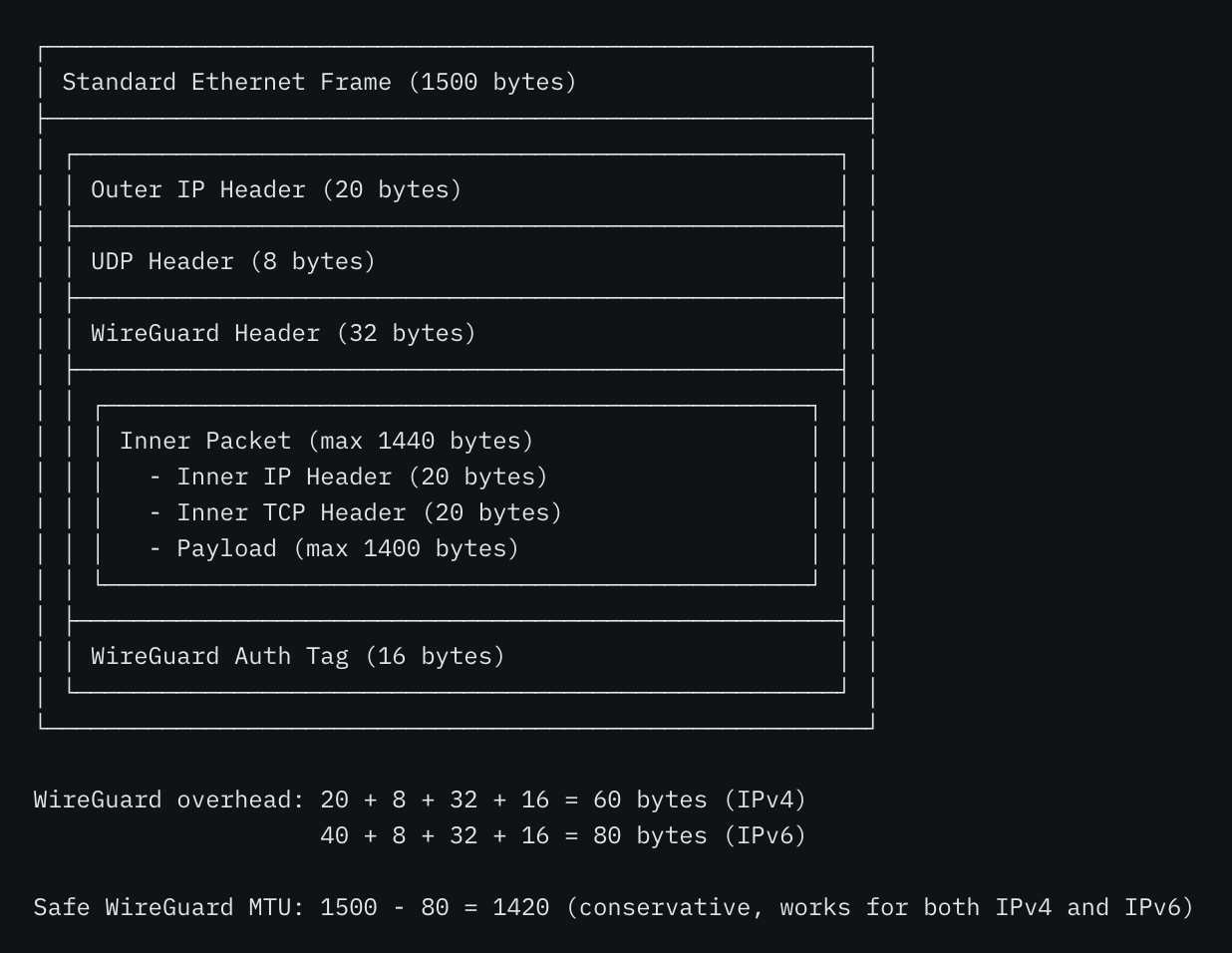
Task: Click the 1420 MTU value
Action: [x=520, y=907]
